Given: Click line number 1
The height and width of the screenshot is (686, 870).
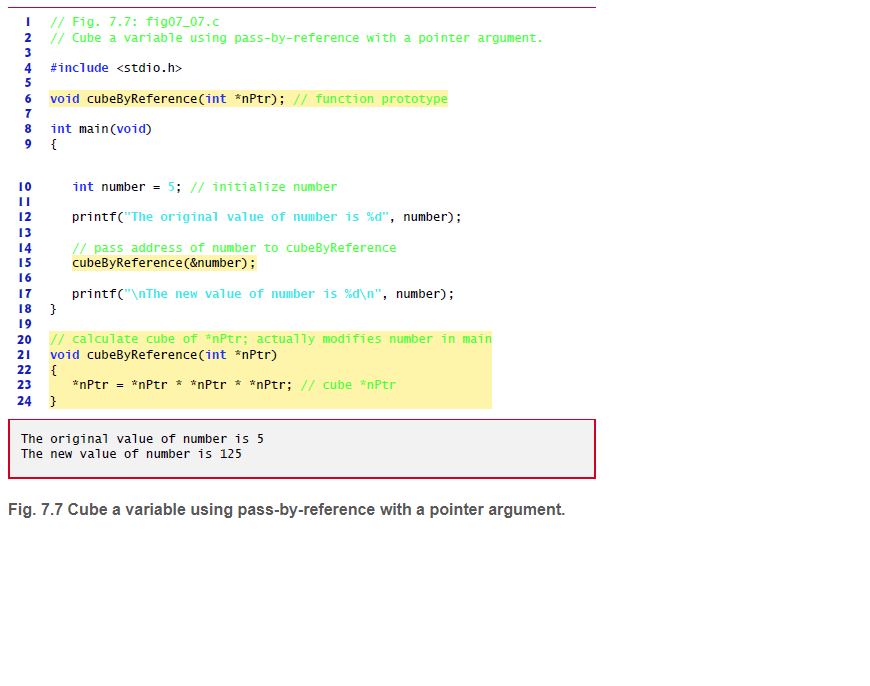Looking at the screenshot, I should pyautogui.click(x=28, y=22).
